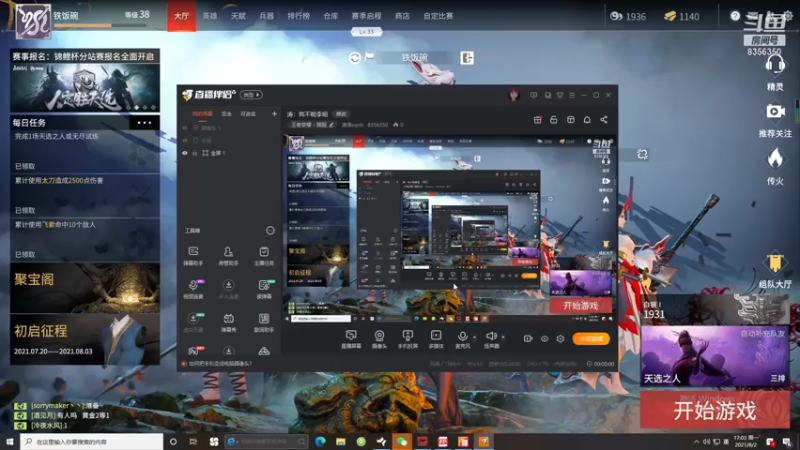Expand the toolbox more options circle
Screen dimensions: 800x450
click(270, 231)
